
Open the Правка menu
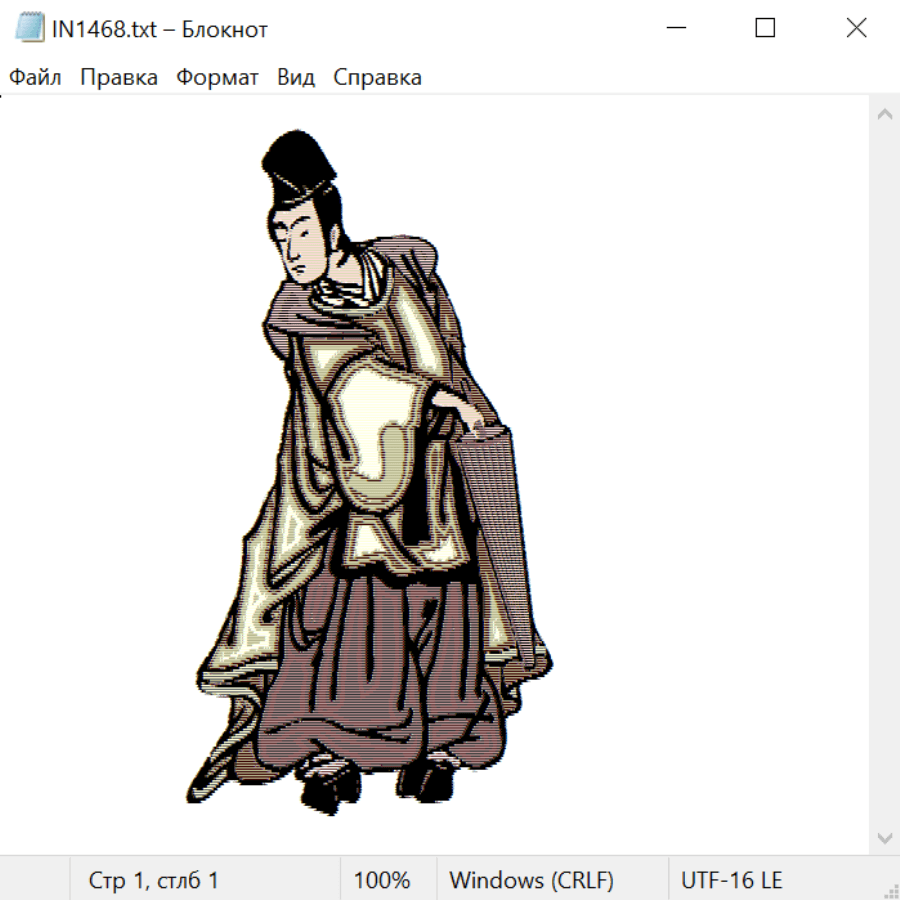pyautogui.click(x=119, y=78)
